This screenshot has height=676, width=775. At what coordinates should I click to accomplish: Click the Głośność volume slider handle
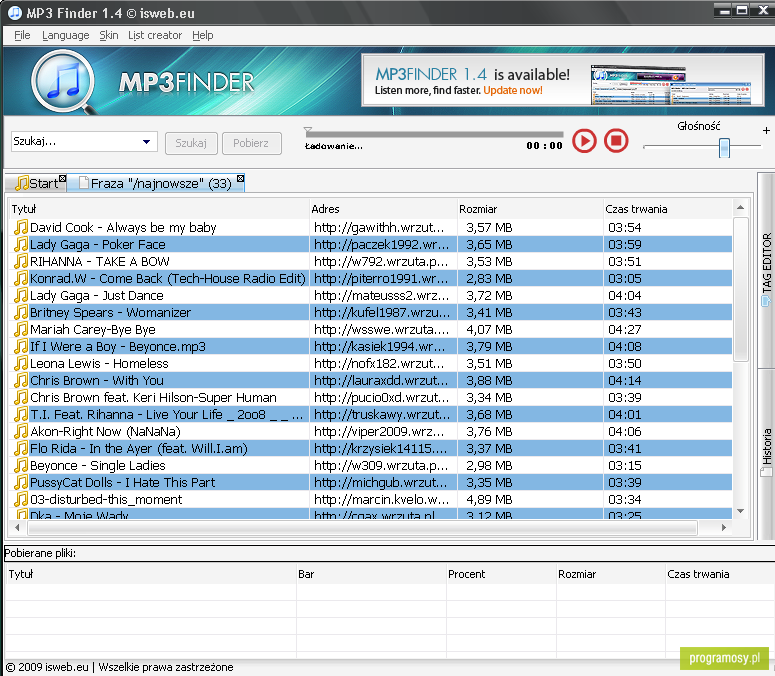click(x=724, y=148)
